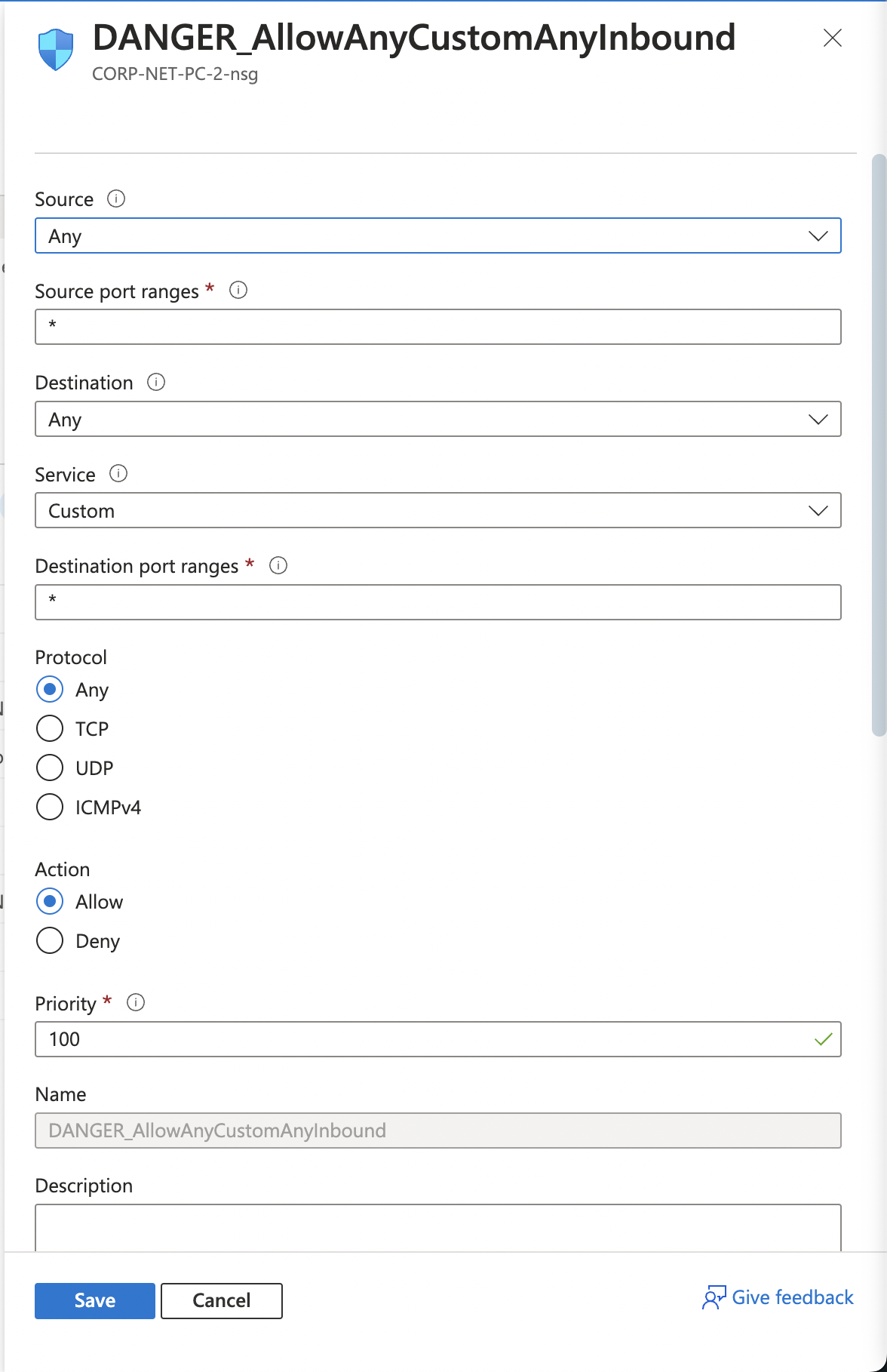Click the Priority input field
Viewport: 887px width, 1372px height.
[x=422, y=1039]
